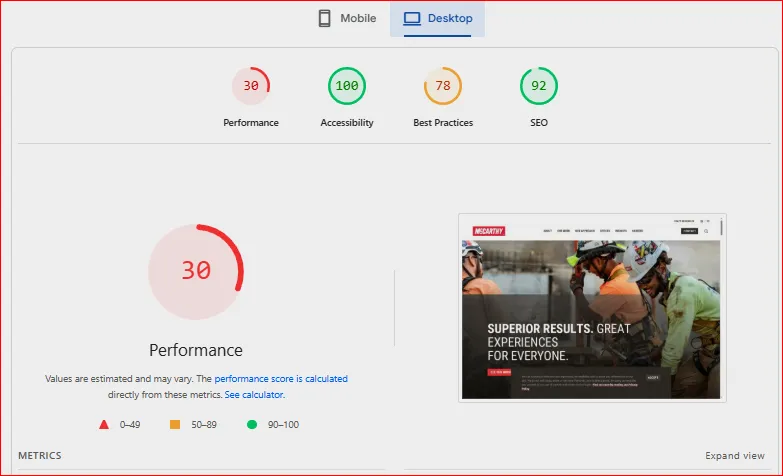Click the mobile phone icon
This screenshot has width=783, height=476.
click(324, 18)
